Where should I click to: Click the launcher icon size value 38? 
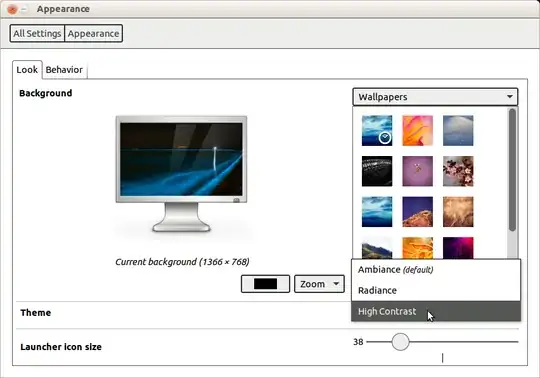(x=358, y=342)
